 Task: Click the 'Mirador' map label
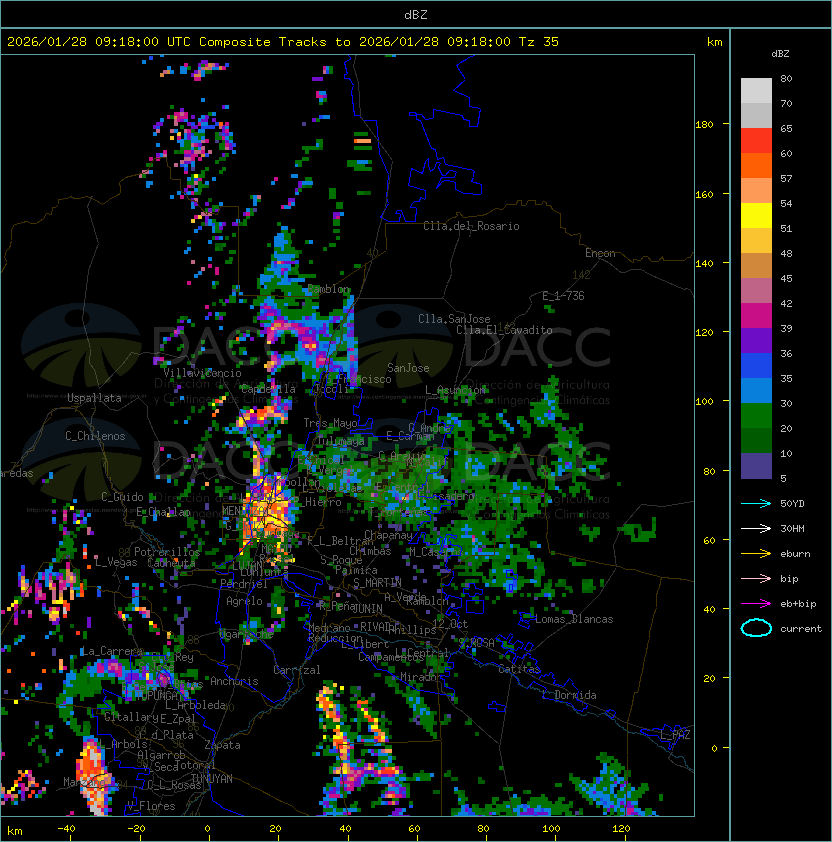[419, 678]
